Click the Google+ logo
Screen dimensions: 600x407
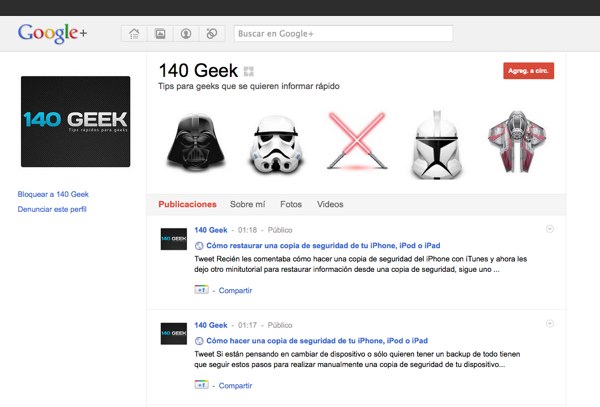52,33
